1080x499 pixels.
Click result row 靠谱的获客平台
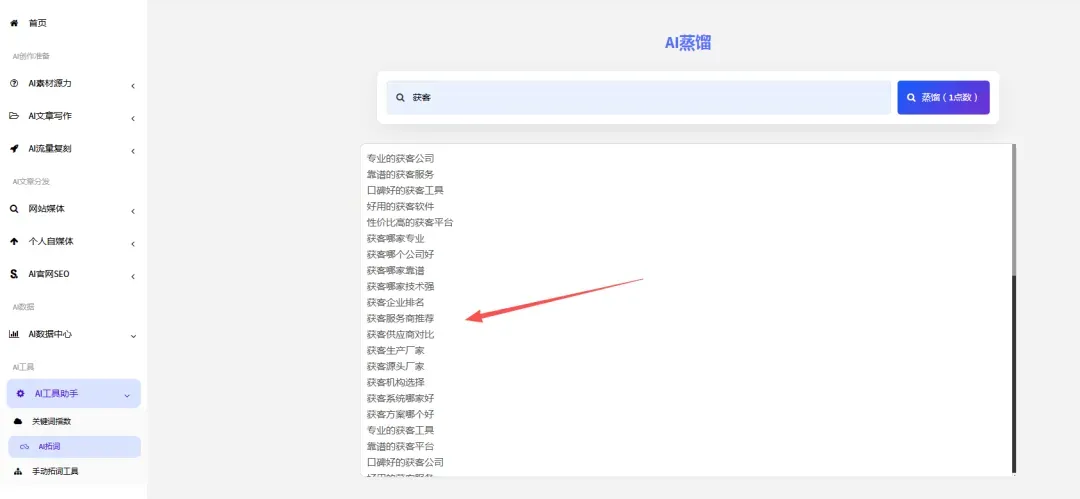[x=400, y=447]
